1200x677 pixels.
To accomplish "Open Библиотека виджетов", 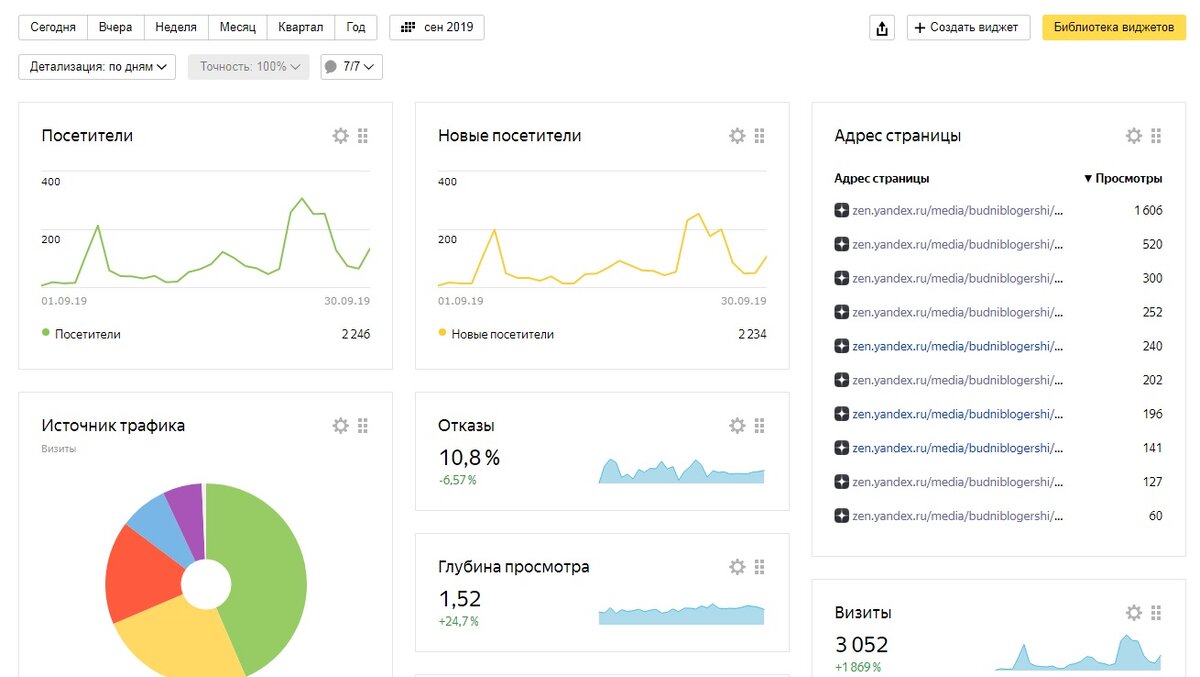I will (1114, 28).
